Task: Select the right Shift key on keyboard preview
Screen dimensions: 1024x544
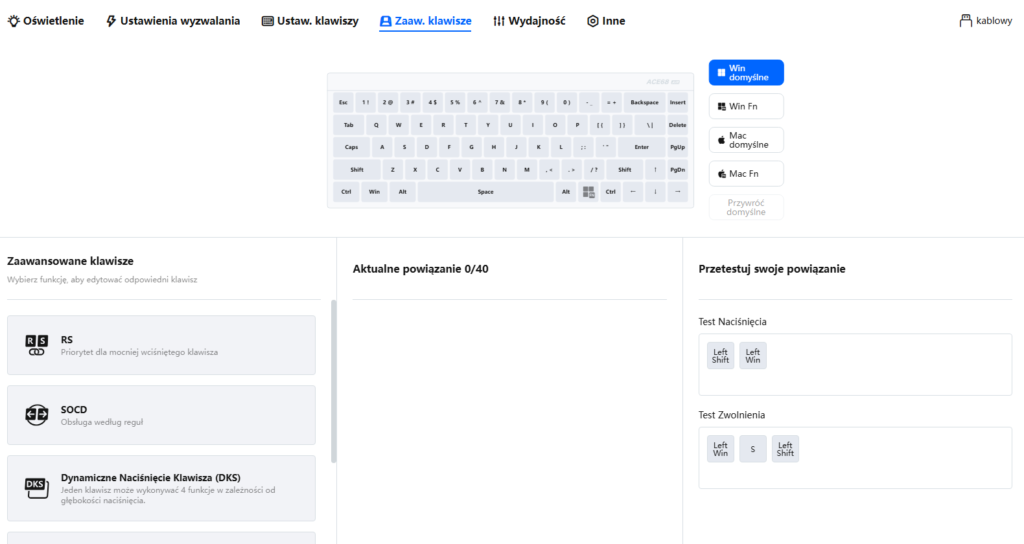Action: click(x=624, y=170)
